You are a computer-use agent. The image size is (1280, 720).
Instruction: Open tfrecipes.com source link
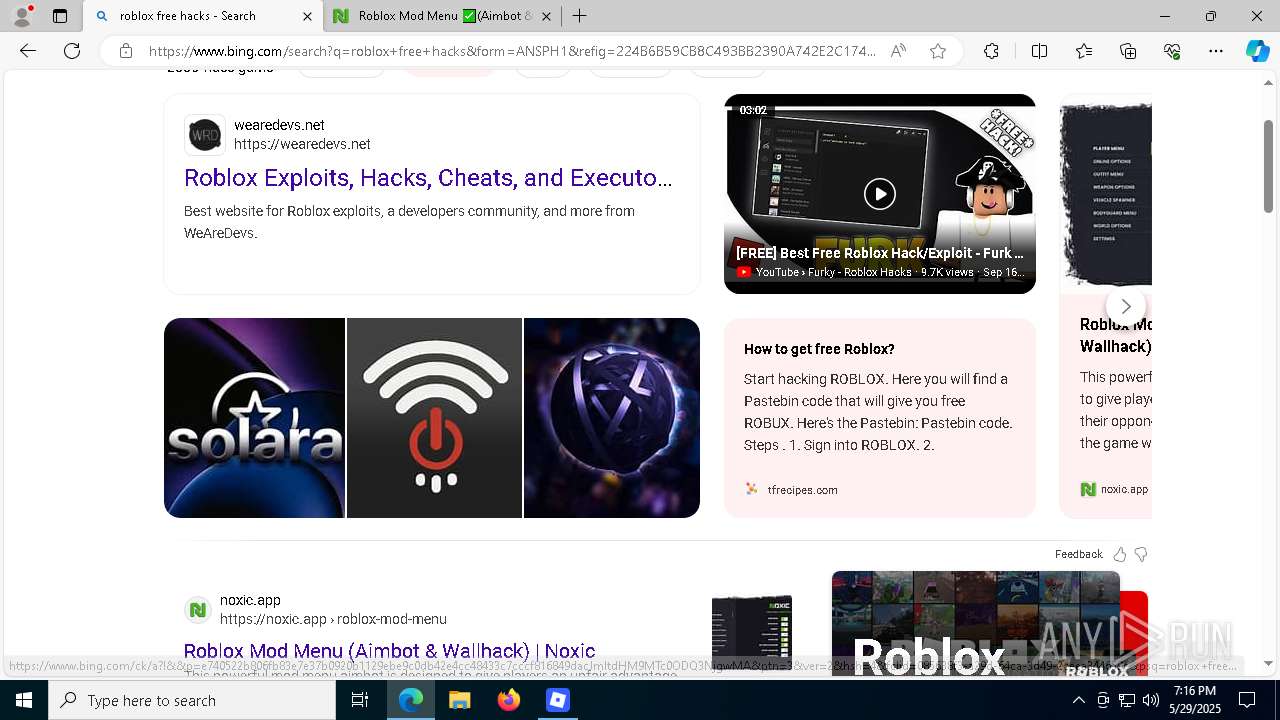pyautogui.click(x=802, y=490)
